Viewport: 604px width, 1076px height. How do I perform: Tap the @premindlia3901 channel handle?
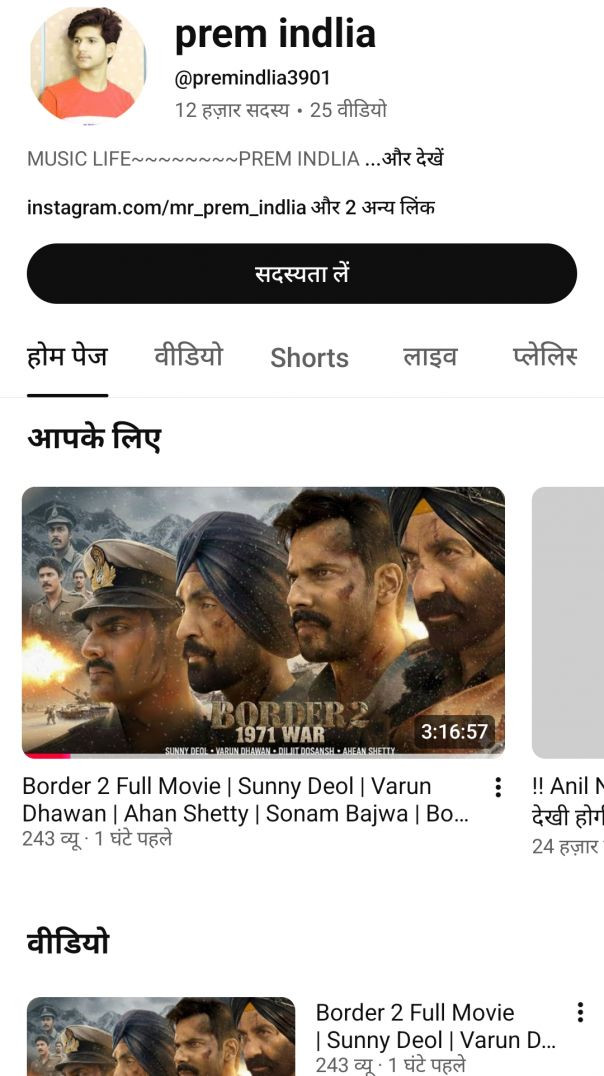click(253, 78)
